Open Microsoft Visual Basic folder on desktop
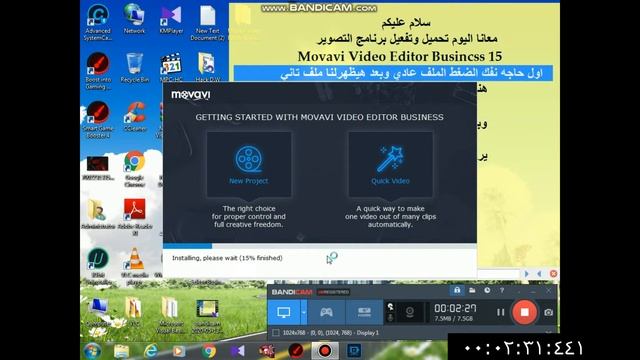Image resolution: width=640 pixels, height=360 pixels. [x=171, y=316]
